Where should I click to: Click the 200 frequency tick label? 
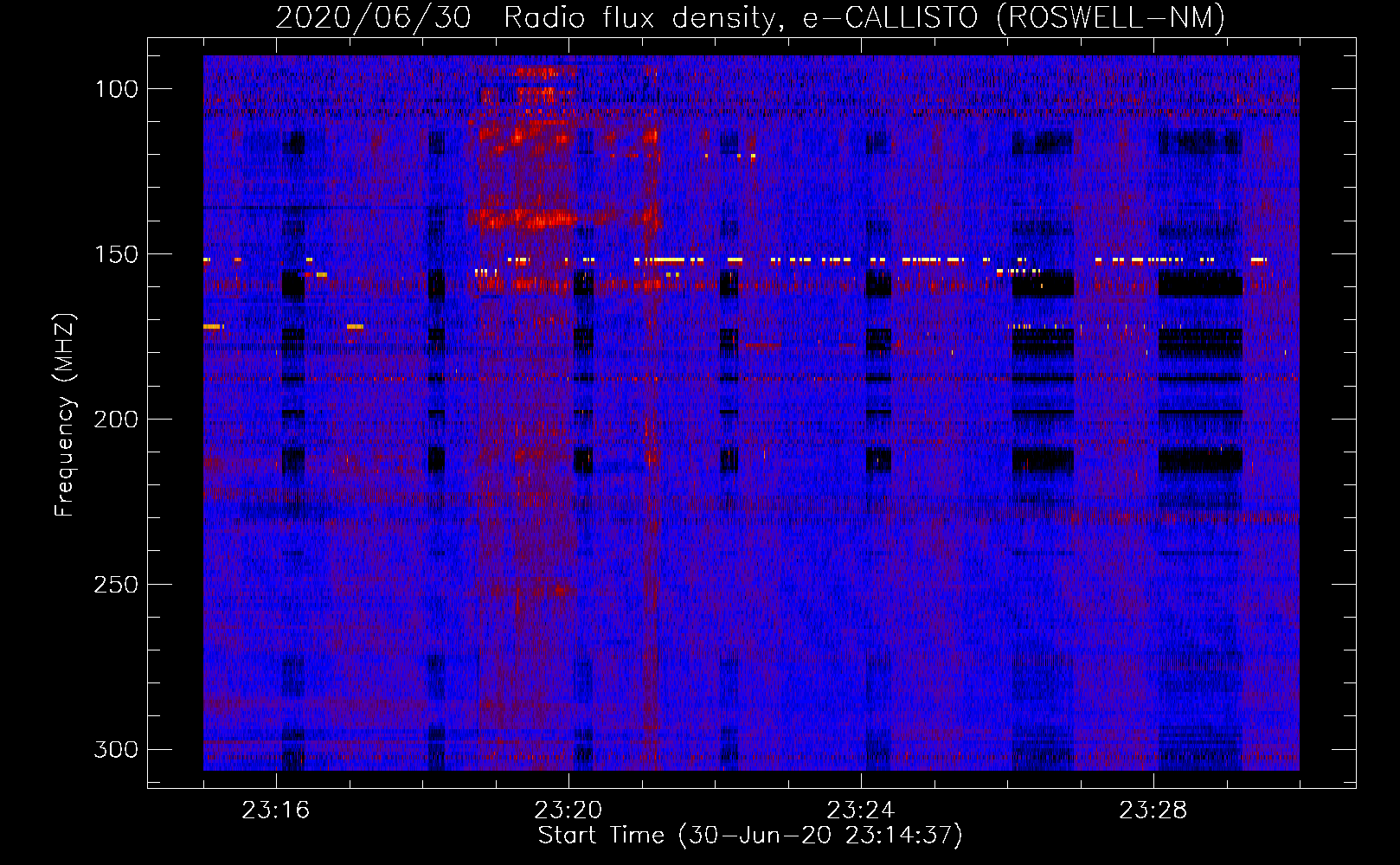(x=116, y=420)
